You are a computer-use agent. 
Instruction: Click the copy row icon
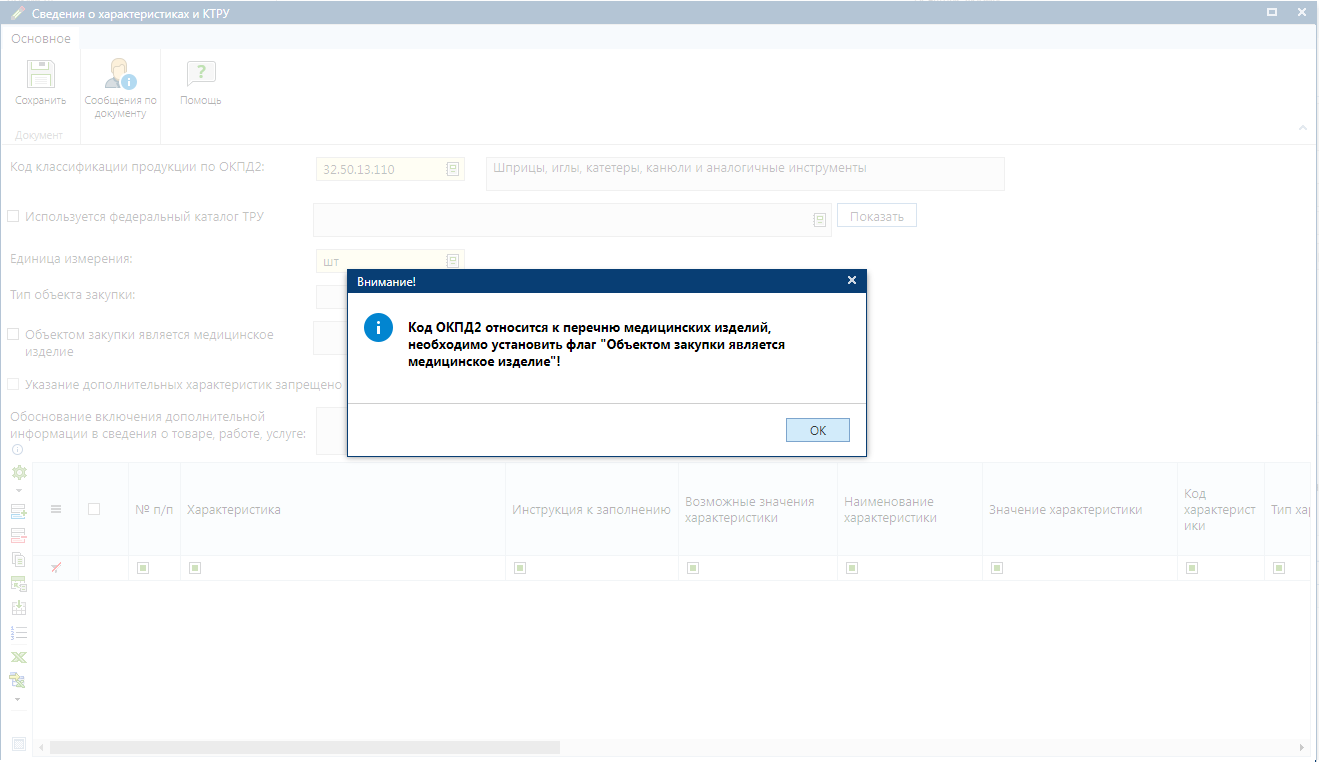click(18, 560)
